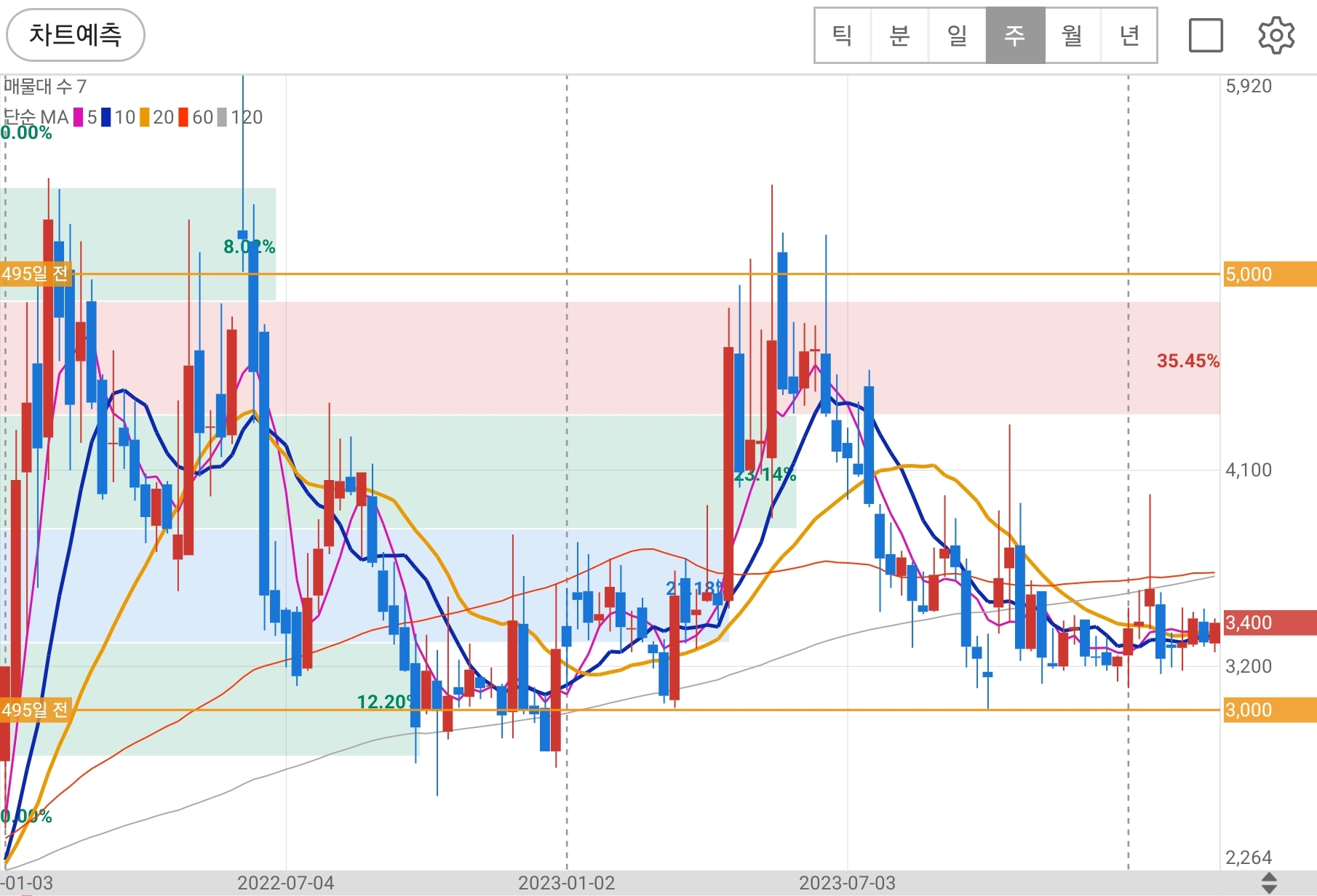
Task: Switch to the 월 monthly chart tab
Action: point(1073,36)
